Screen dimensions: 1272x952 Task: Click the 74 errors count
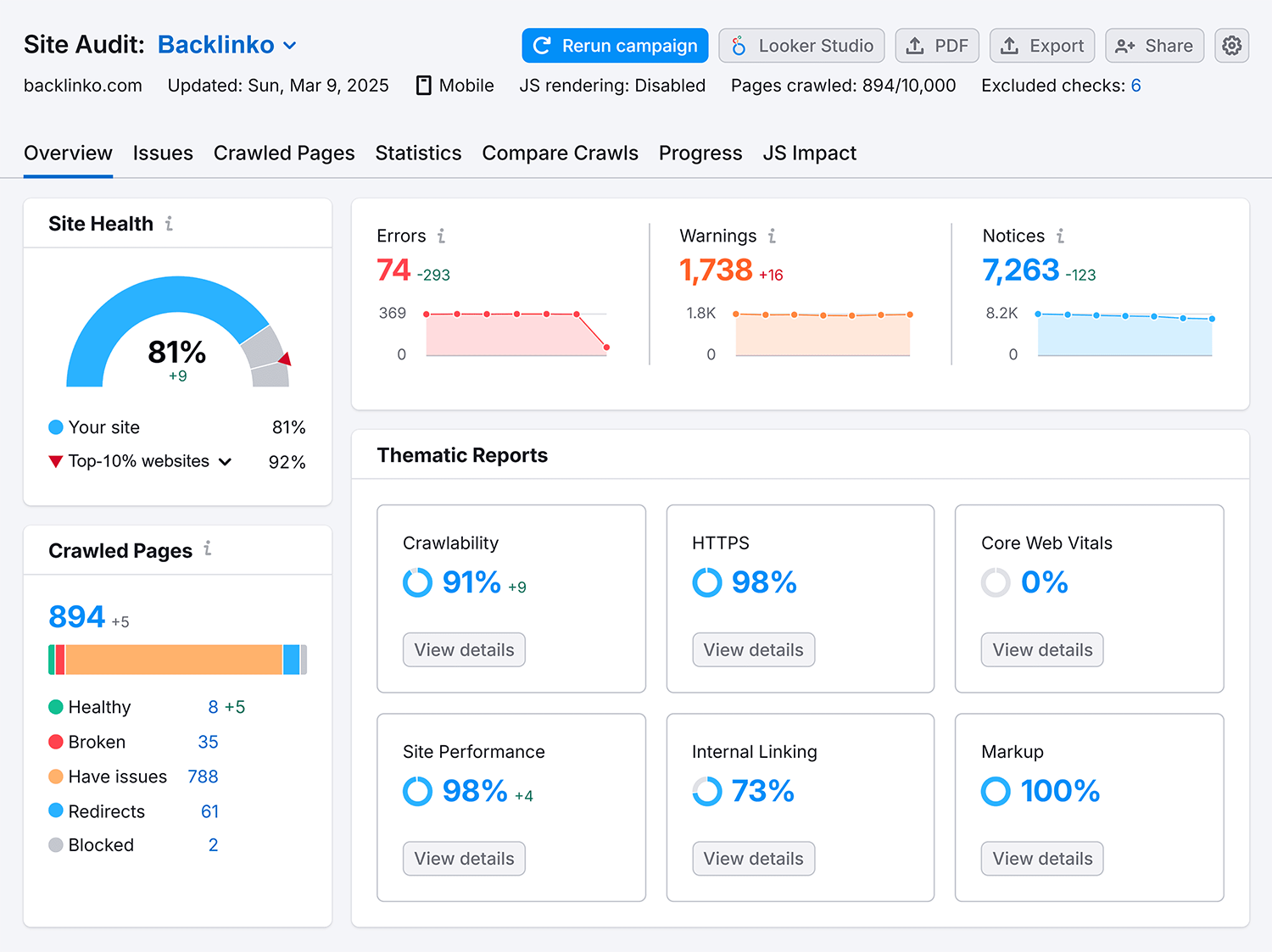coord(393,270)
